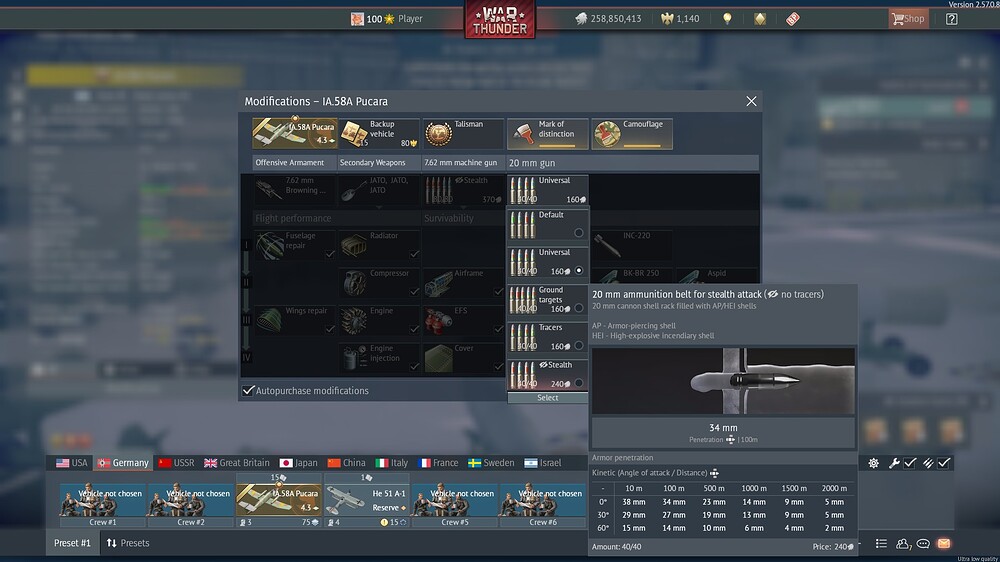The height and width of the screenshot is (562, 1000).
Task: Choose the Stealth belt radio button
Action: (578, 383)
